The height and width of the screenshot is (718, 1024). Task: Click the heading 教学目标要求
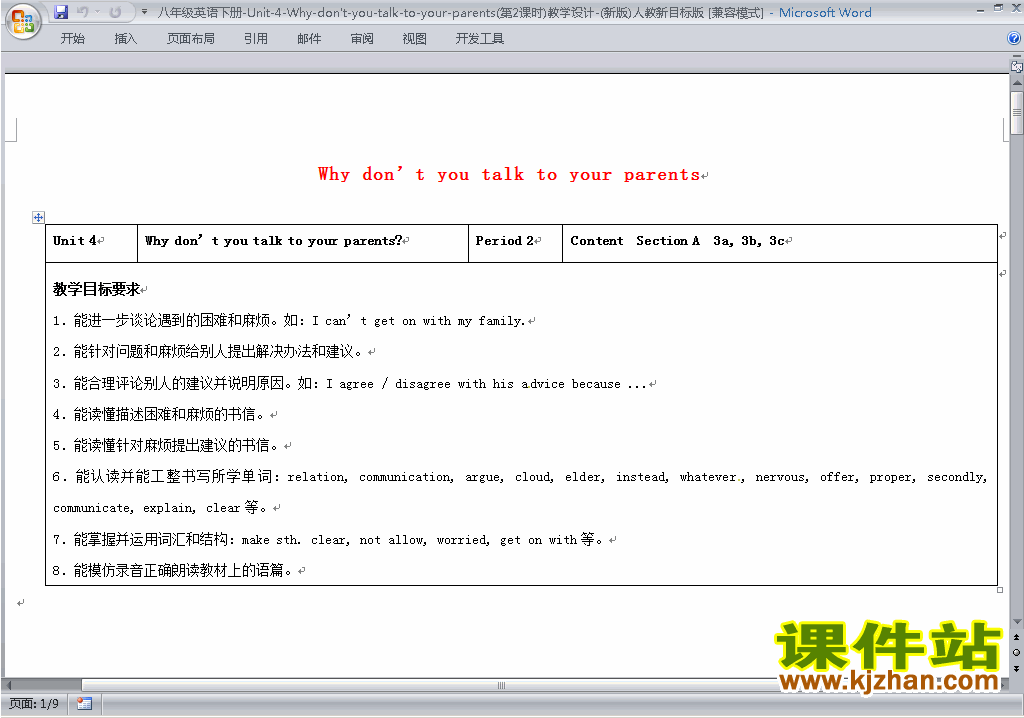tap(97, 289)
